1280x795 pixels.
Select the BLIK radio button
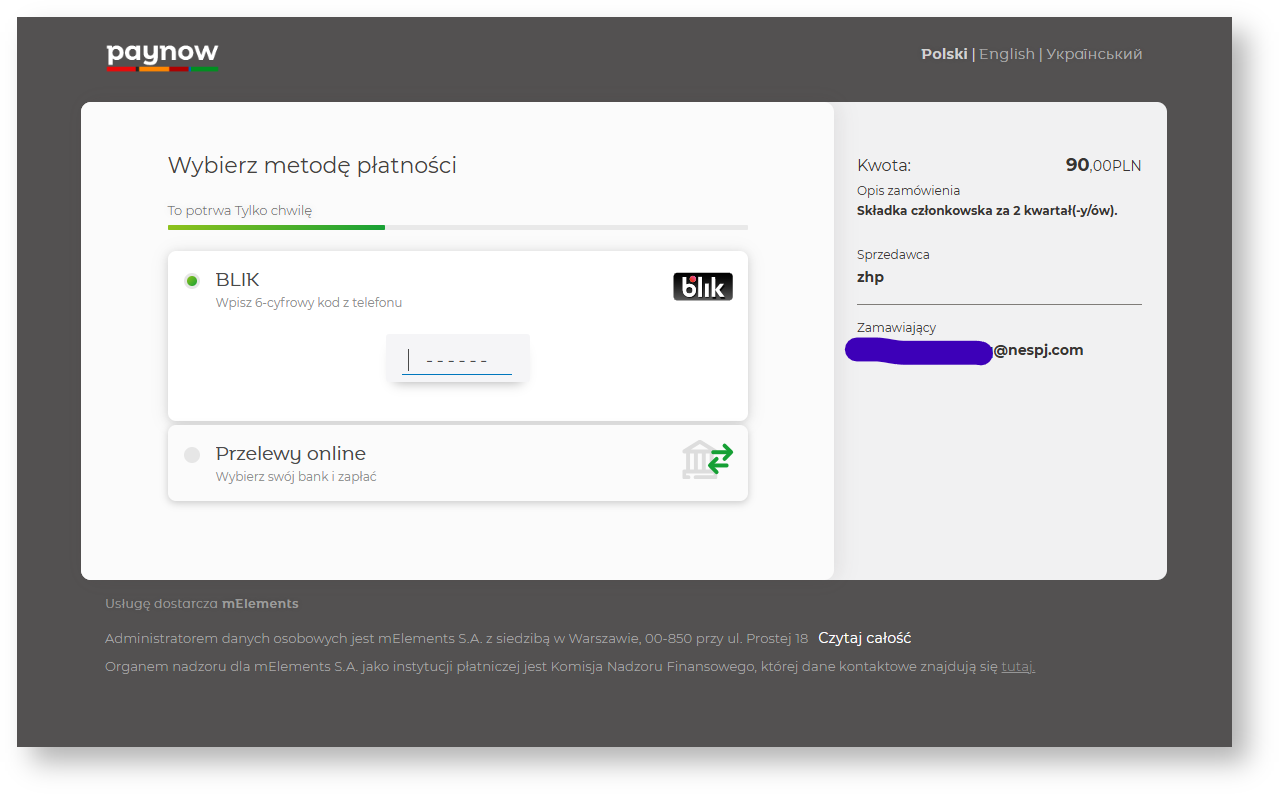point(192,281)
